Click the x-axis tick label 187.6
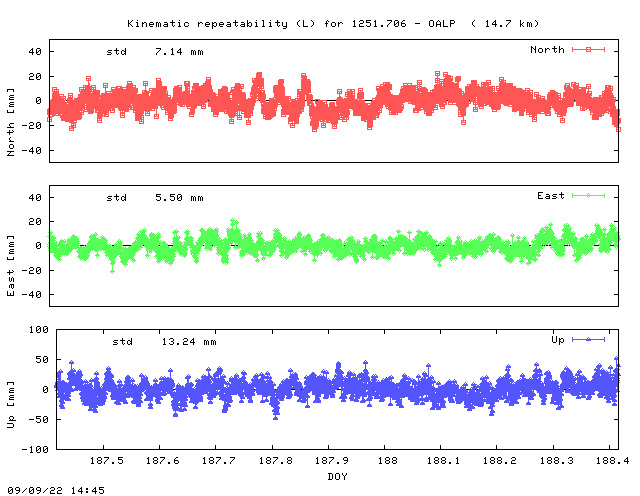 tap(162, 460)
